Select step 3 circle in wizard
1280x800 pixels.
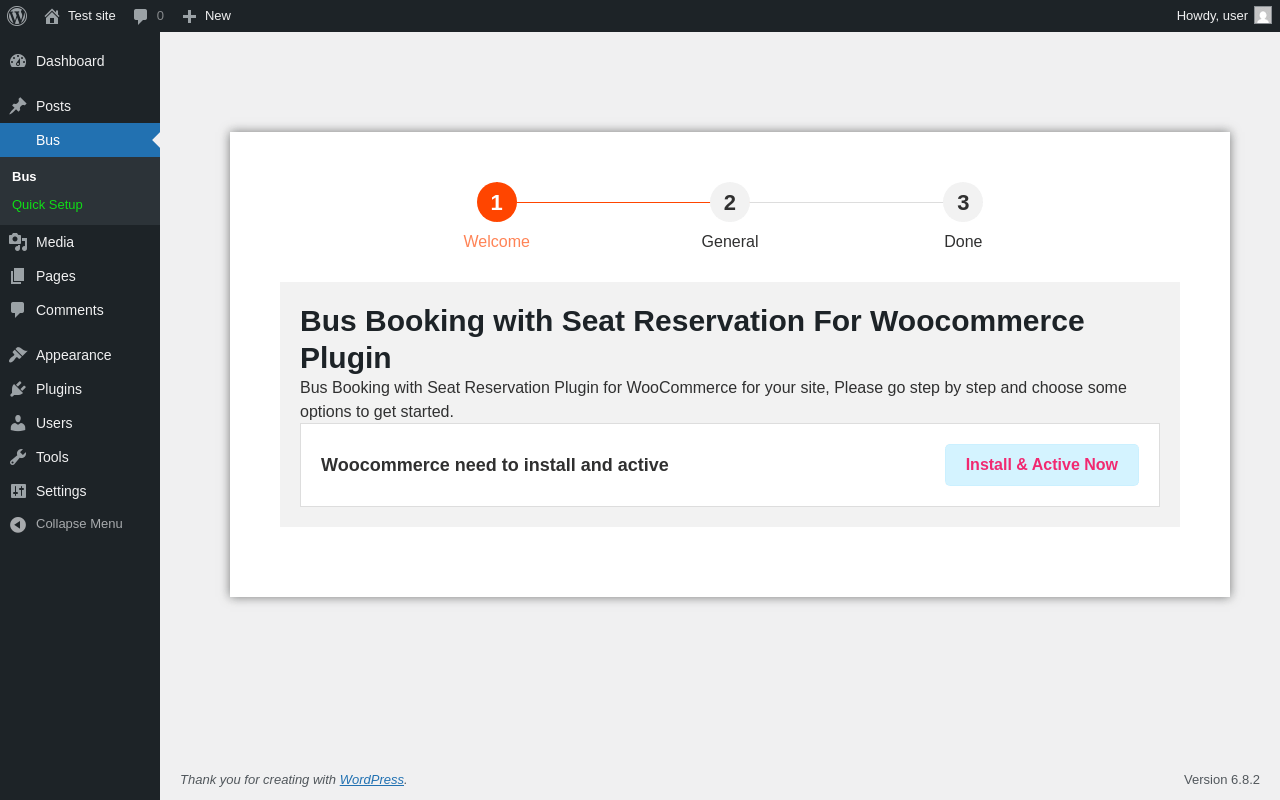point(963,202)
